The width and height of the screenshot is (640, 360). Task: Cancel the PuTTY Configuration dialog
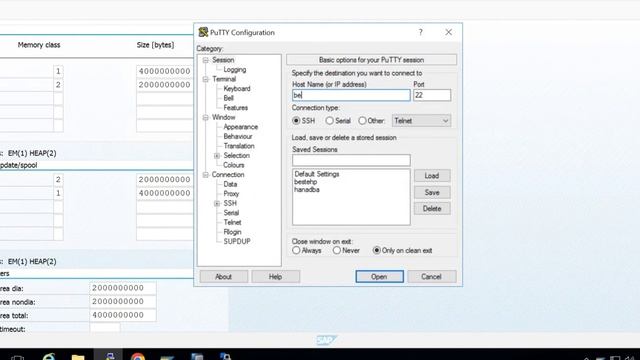(x=431, y=277)
